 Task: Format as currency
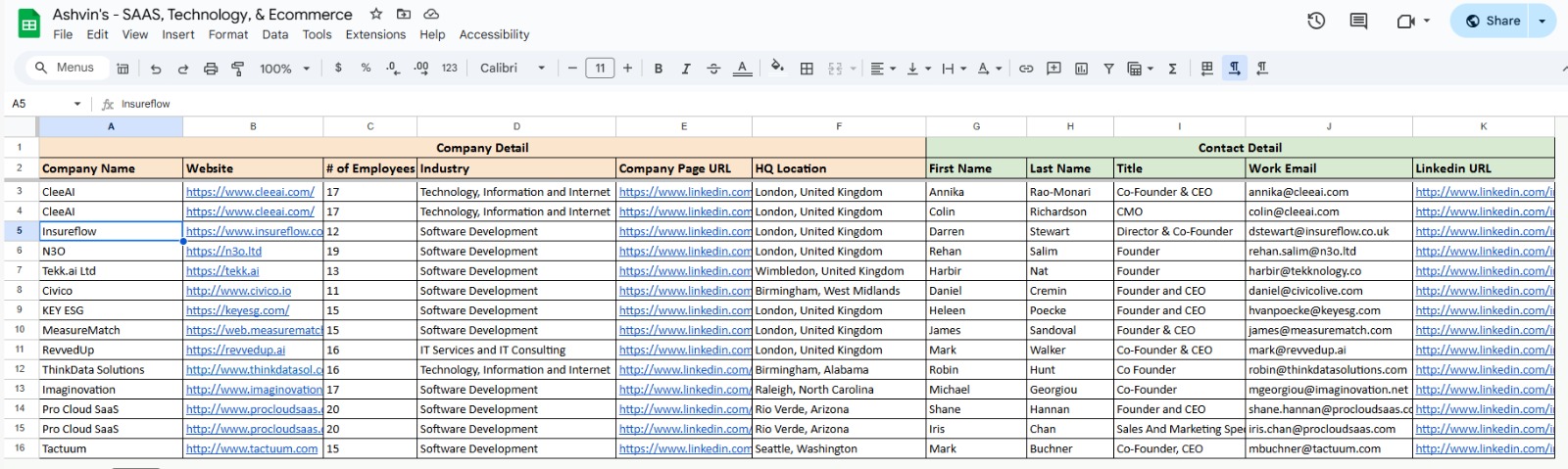(338, 69)
